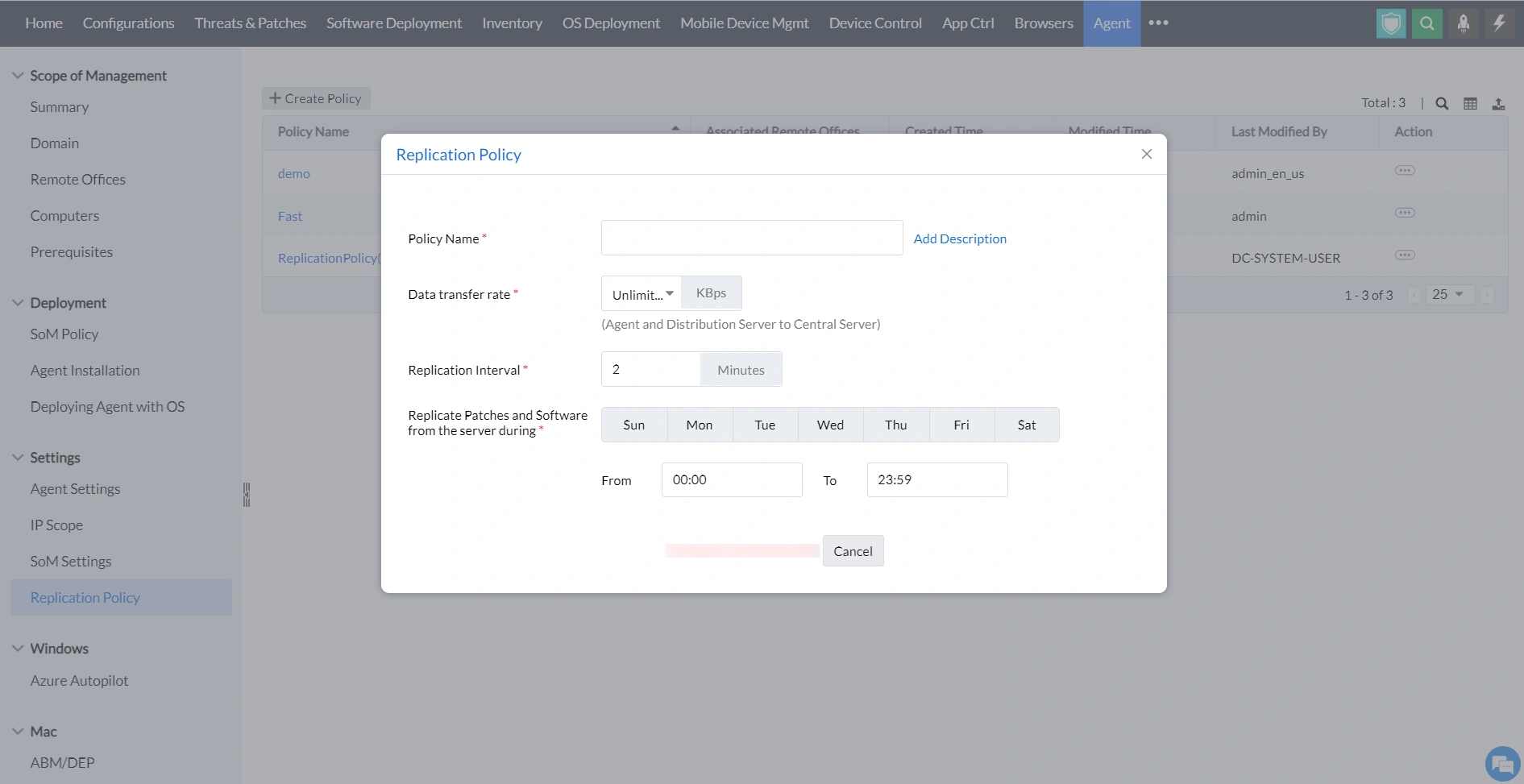Toggle Thu replication day
Viewport: 1524px width, 784px height.
point(896,425)
